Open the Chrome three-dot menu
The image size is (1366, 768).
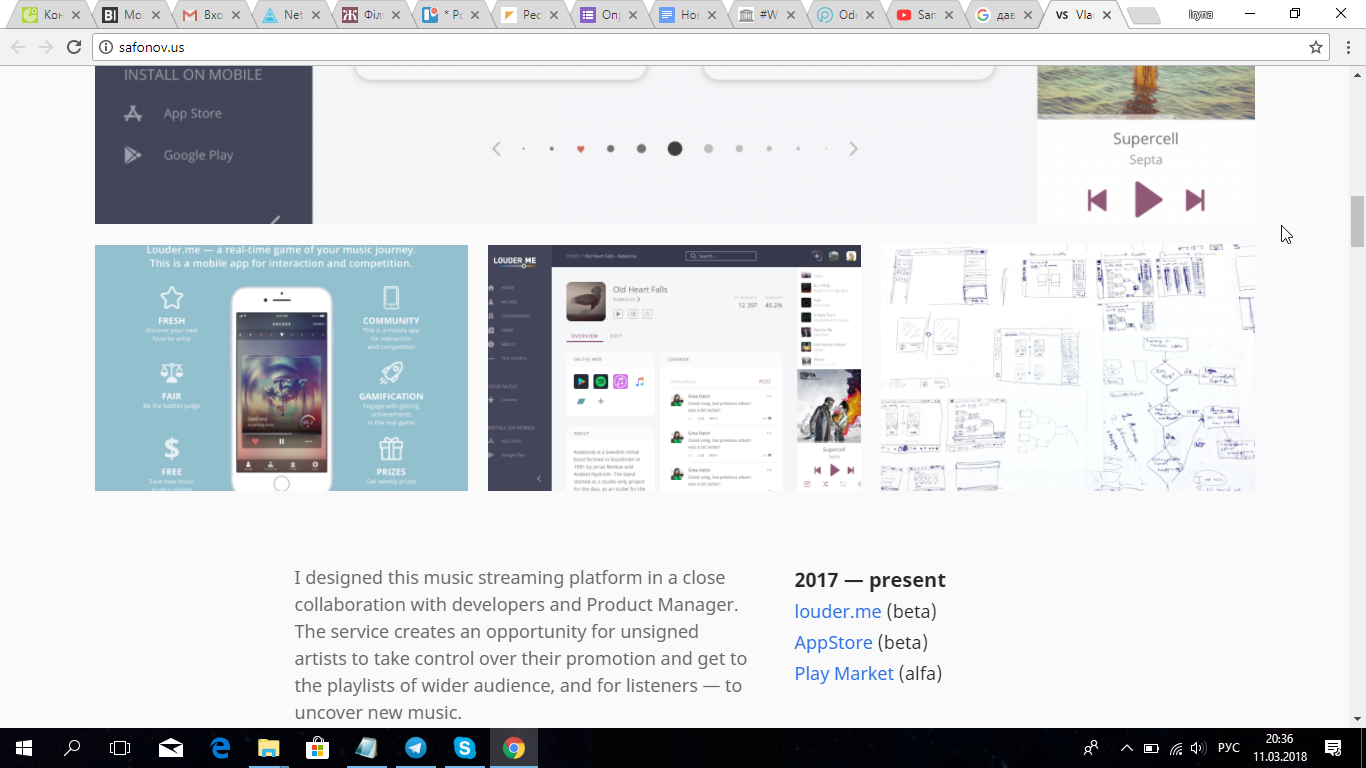coord(1346,47)
